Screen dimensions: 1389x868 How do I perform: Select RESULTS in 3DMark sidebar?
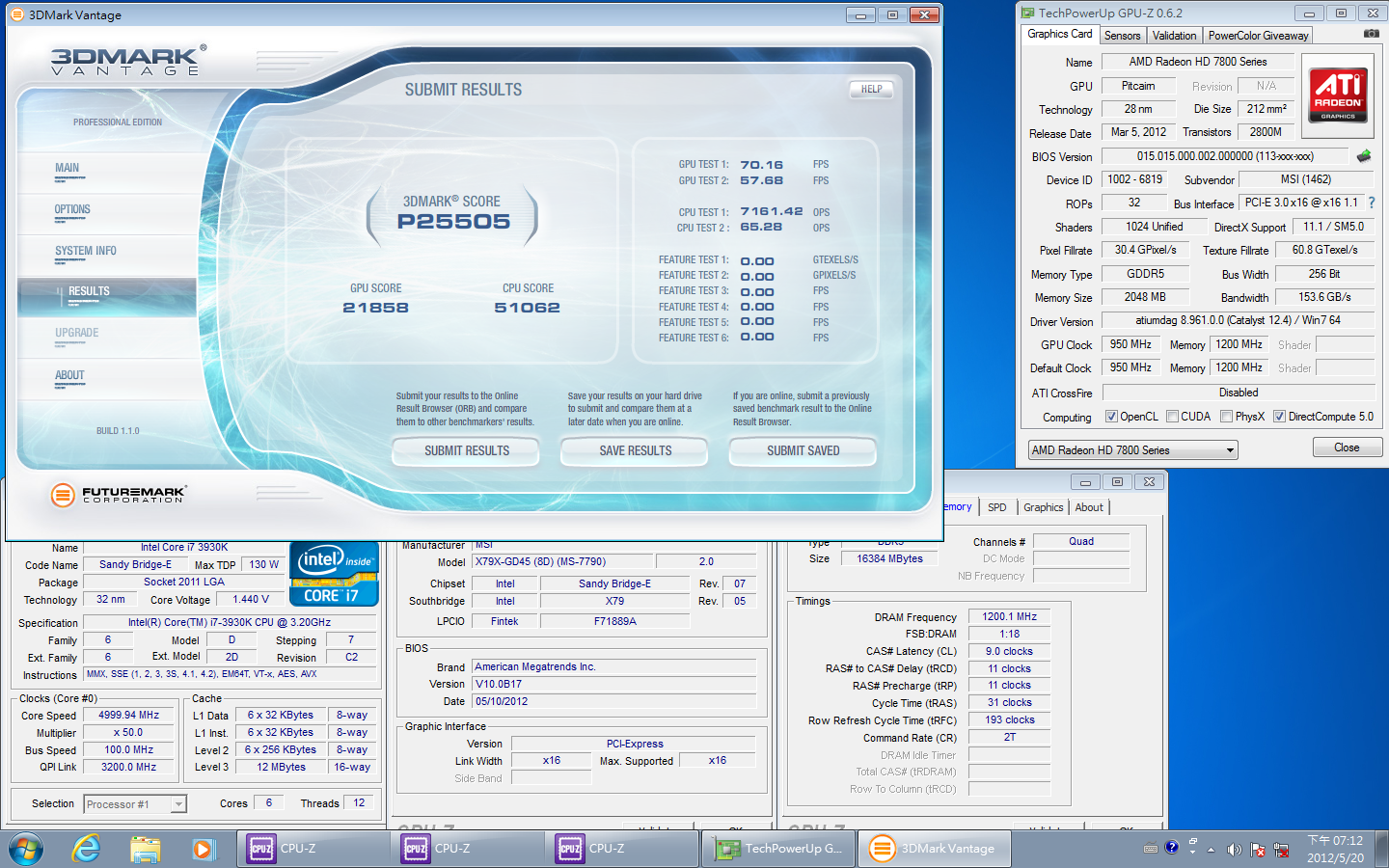click(x=106, y=295)
